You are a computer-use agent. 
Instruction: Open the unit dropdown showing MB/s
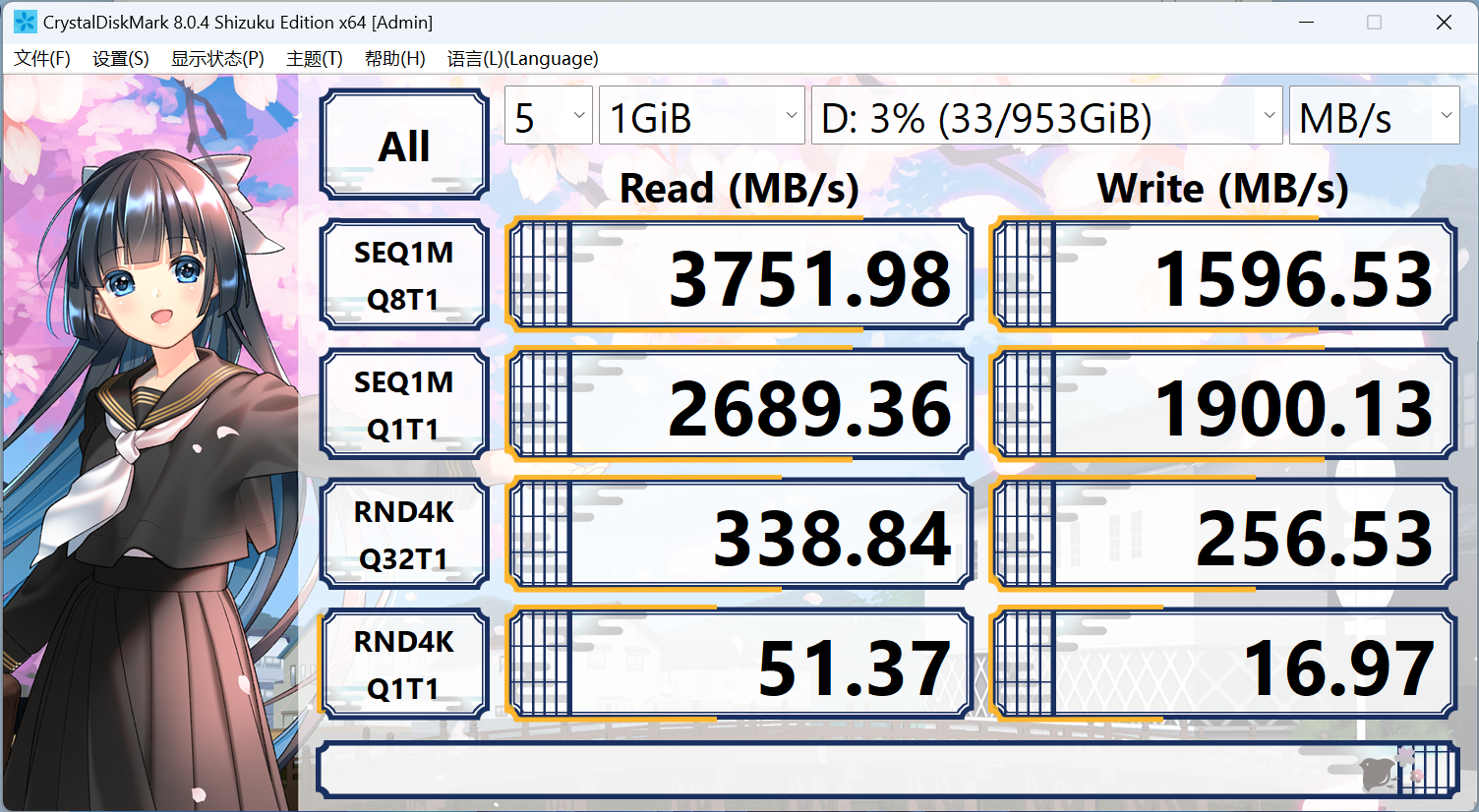[x=1375, y=115]
